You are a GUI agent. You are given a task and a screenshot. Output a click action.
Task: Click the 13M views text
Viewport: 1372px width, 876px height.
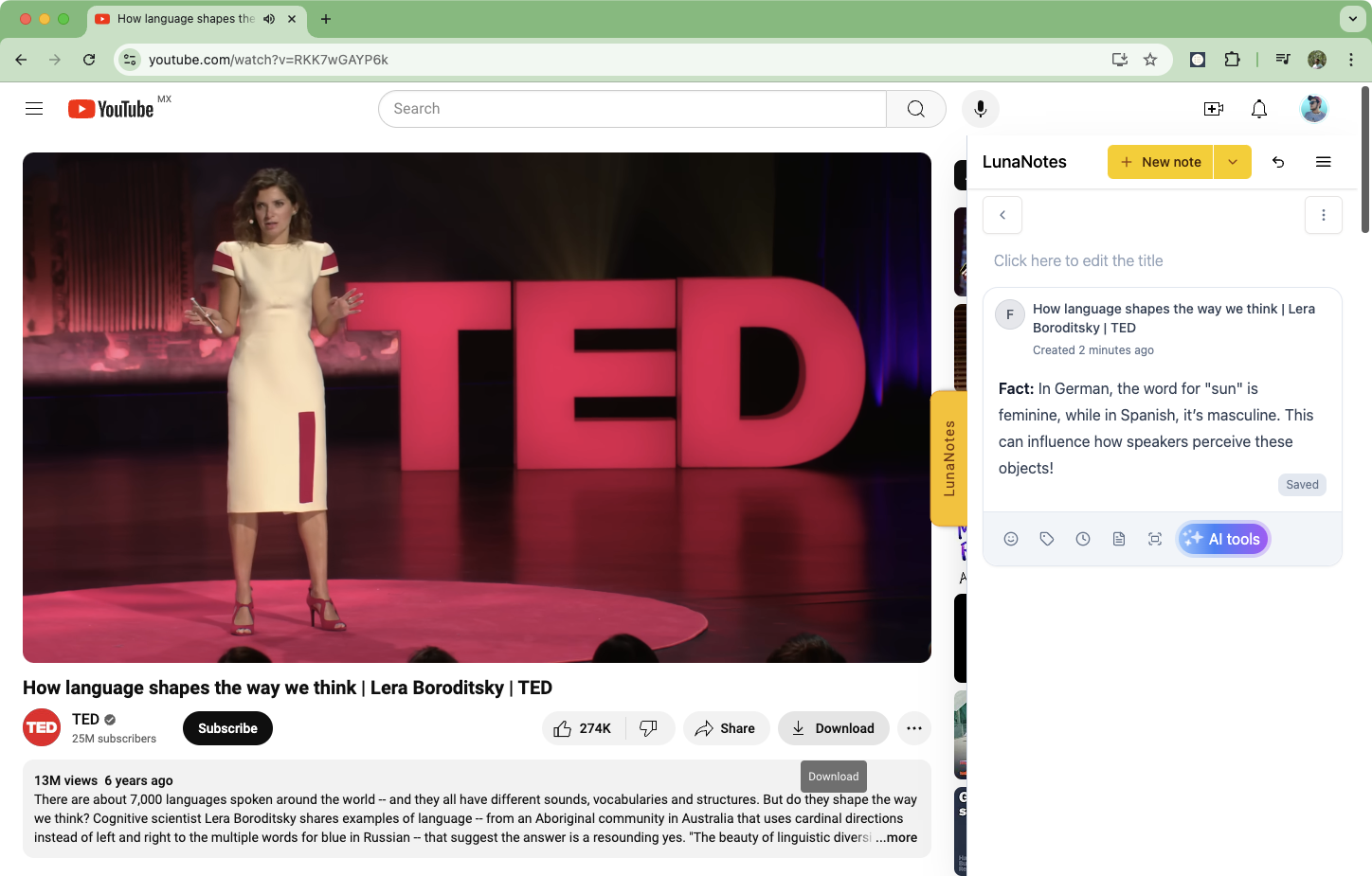65,780
